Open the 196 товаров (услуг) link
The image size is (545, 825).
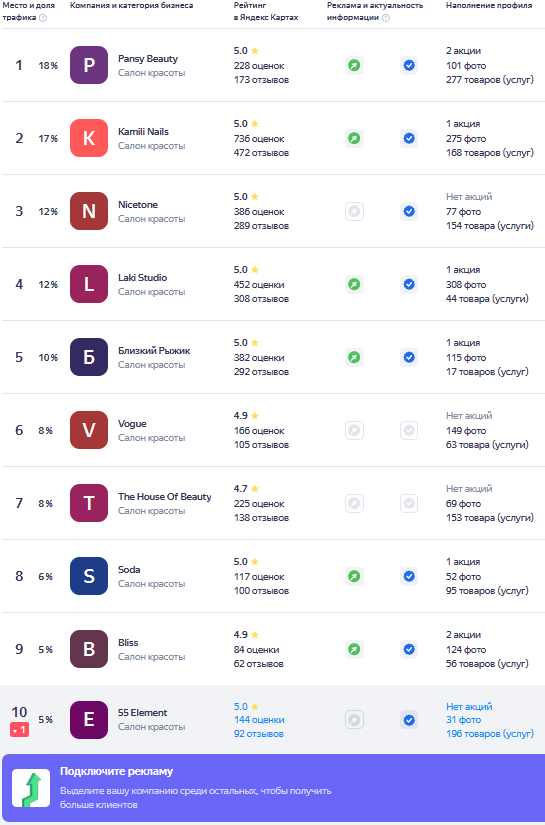490,734
